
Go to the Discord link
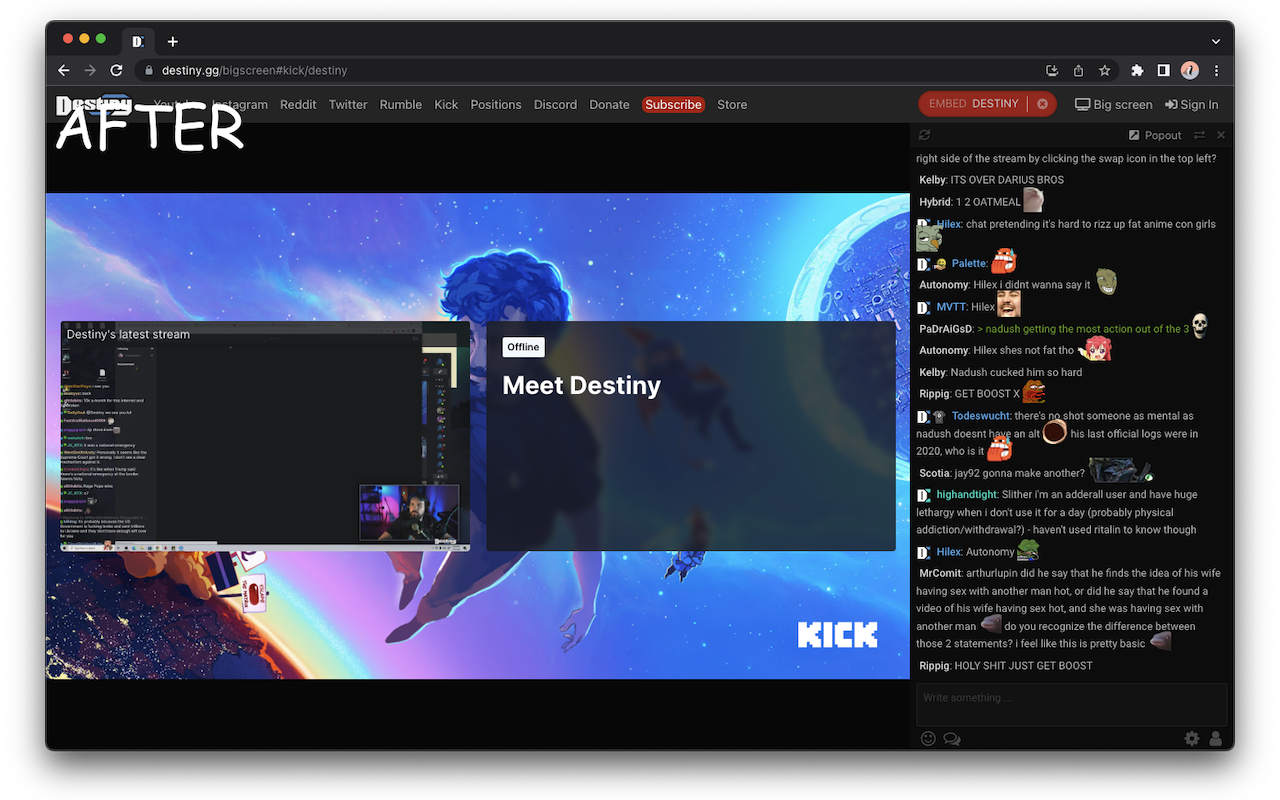pyautogui.click(x=555, y=104)
